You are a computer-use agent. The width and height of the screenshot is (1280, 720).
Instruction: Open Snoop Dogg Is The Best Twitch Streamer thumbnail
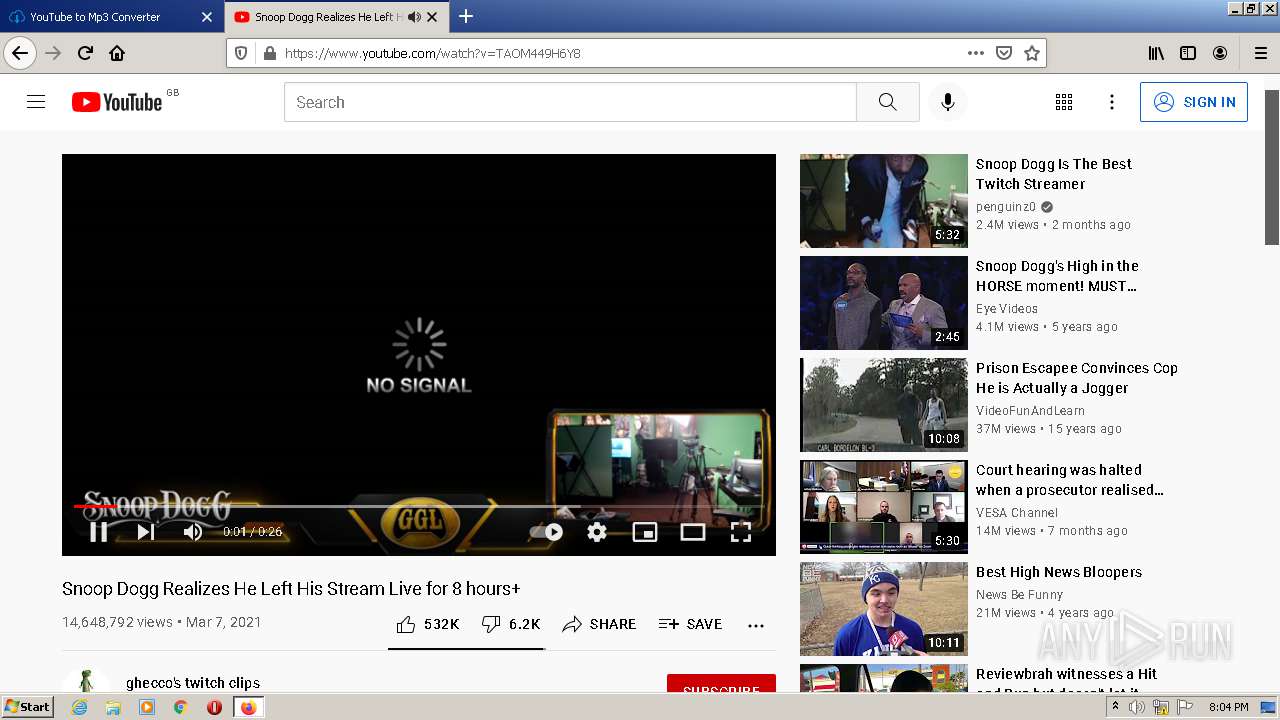[x=884, y=201]
